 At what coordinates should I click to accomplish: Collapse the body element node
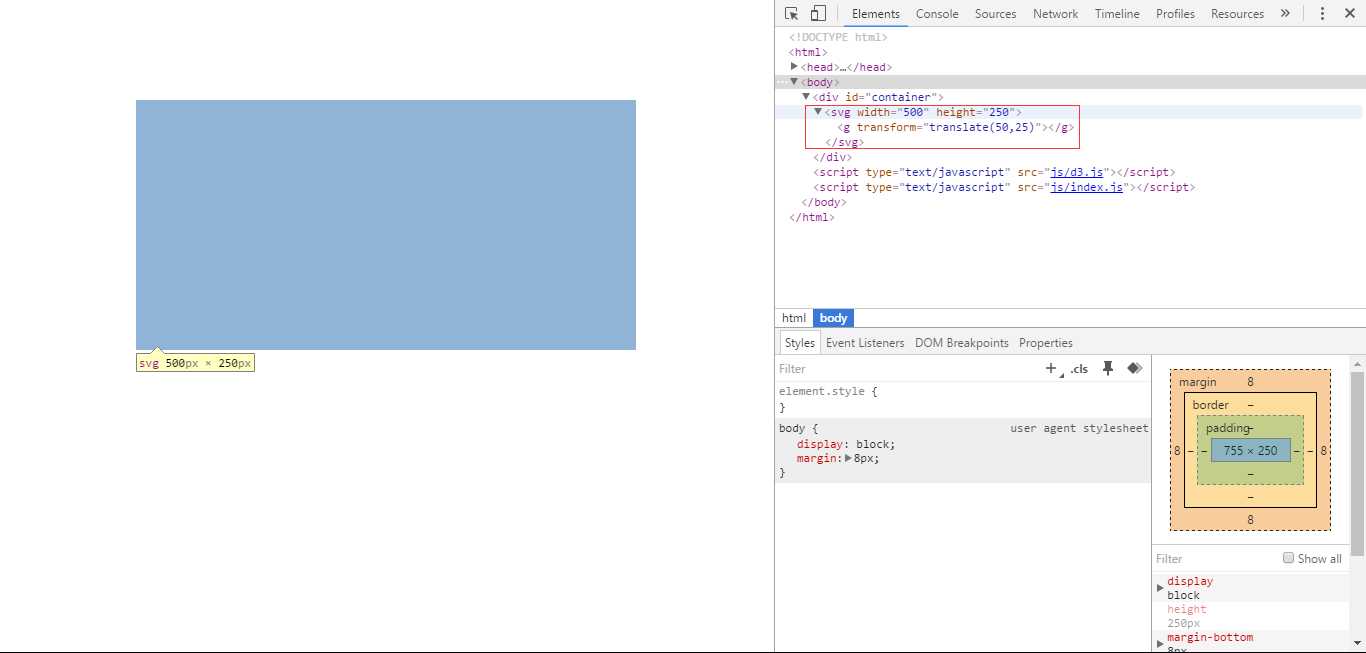[x=794, y=82]
